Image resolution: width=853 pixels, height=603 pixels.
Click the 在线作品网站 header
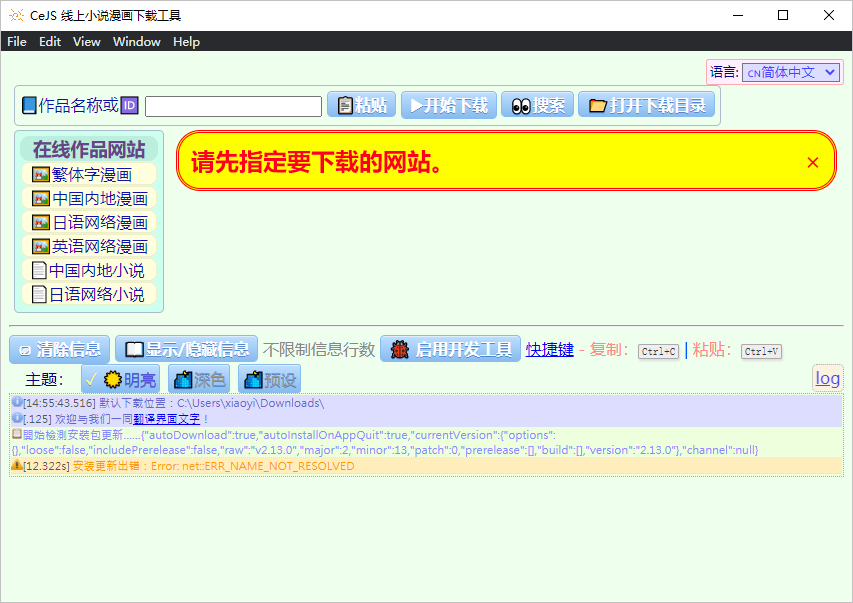(x=89, y=149)
